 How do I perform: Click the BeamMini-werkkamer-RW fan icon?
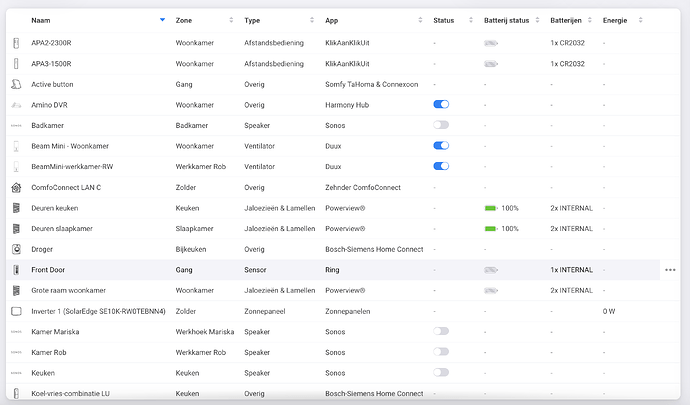click(x=16, y=167)
